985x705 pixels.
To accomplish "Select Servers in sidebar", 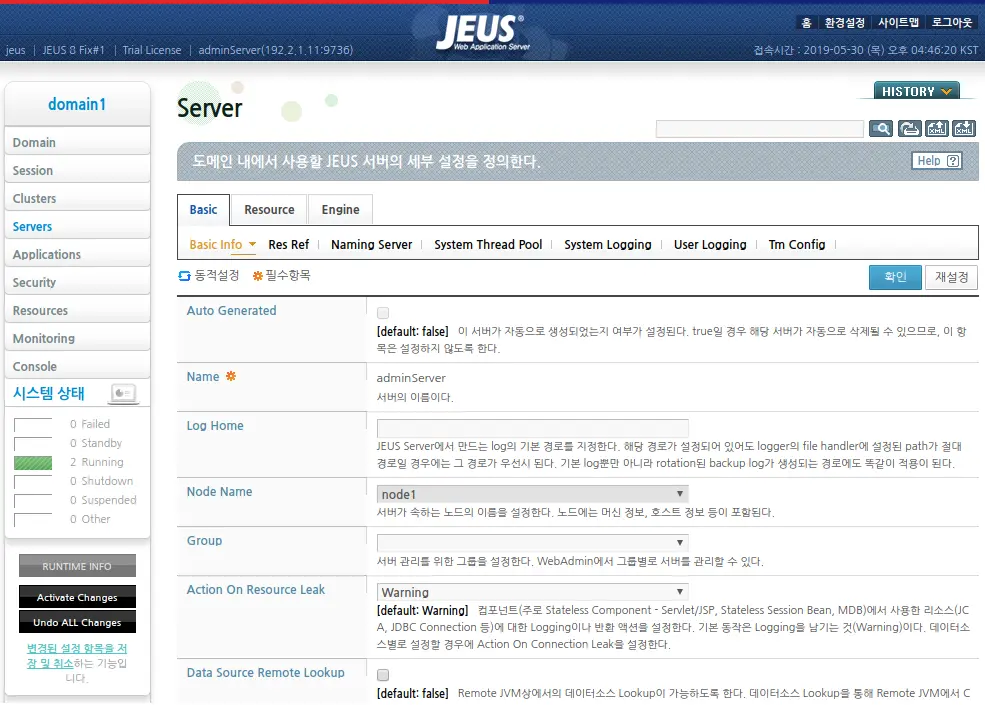I will click(x=77, y=226).
